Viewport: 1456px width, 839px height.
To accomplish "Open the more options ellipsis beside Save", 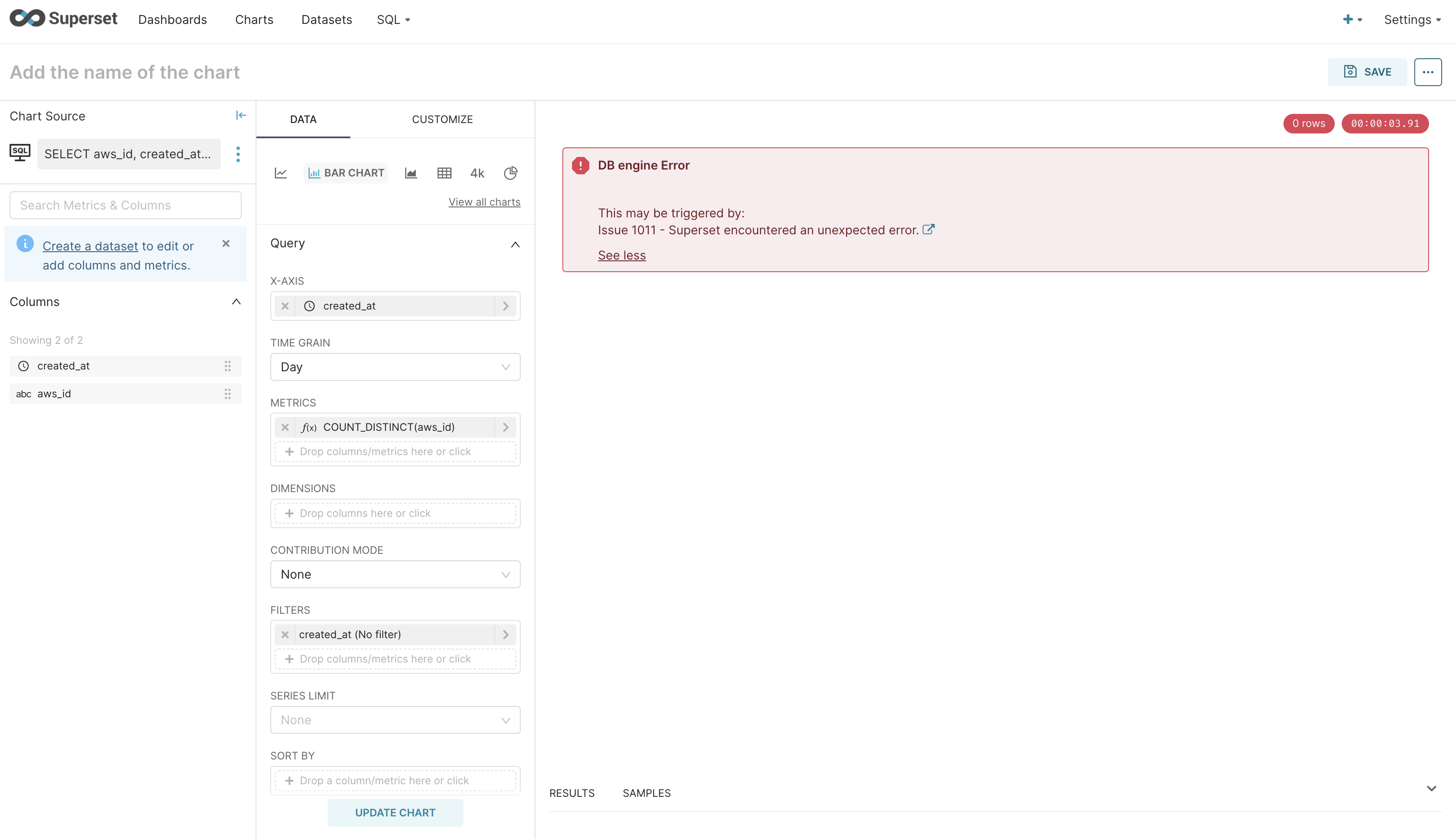I will coord(1428,71).
